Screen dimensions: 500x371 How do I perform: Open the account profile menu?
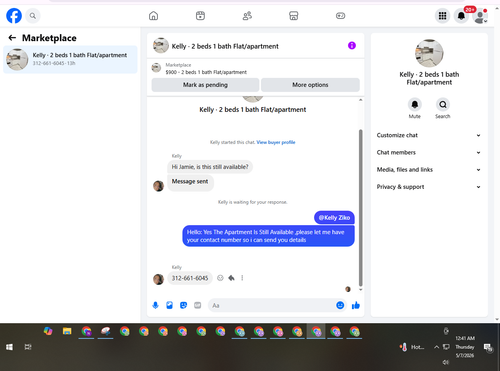pyautogui.click(x=480, y=16)
